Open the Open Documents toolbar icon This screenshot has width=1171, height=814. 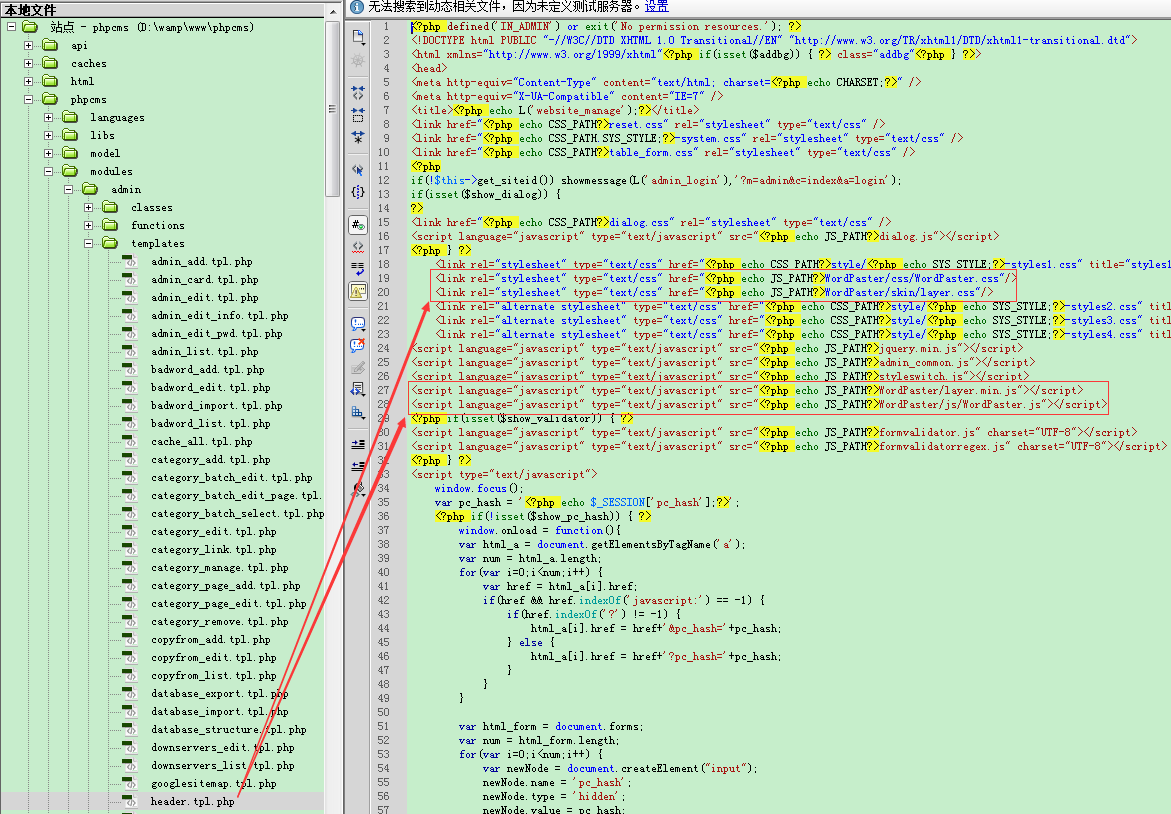coord(358,37)
